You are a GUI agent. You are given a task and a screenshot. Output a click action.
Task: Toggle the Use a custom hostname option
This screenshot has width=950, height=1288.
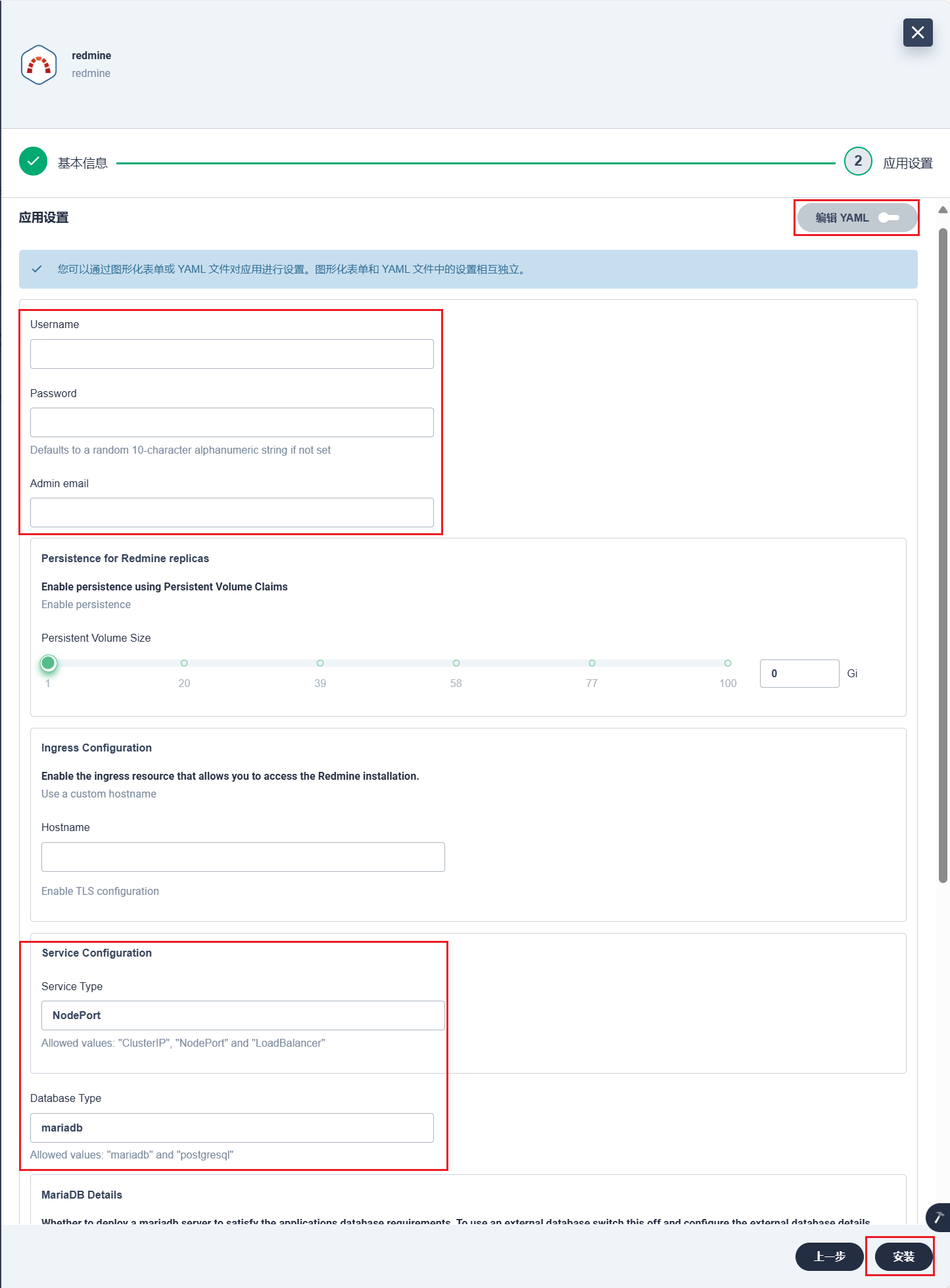(99, 794)
